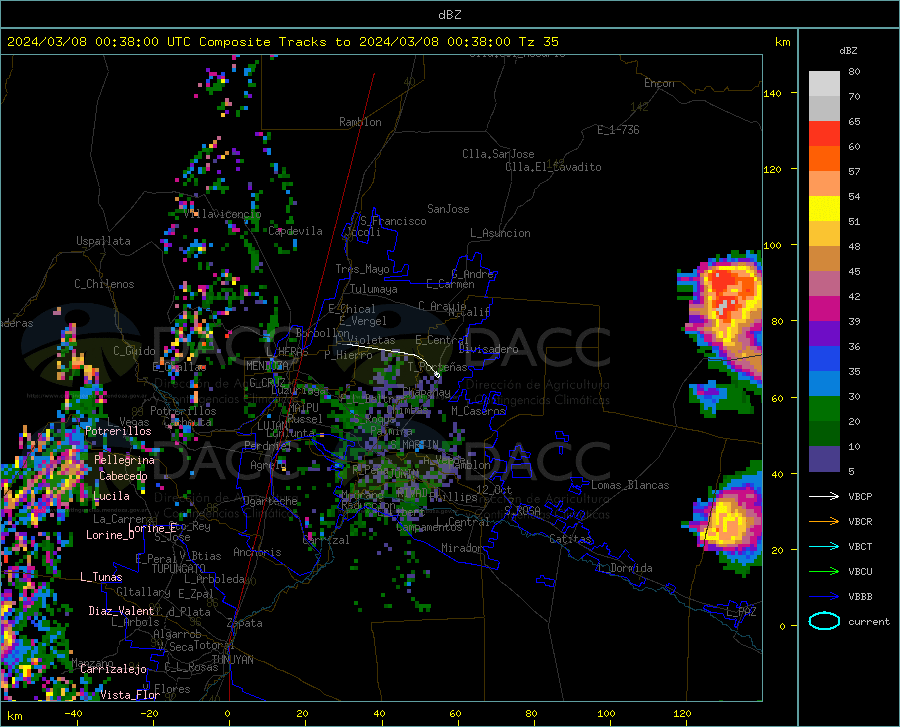Click the Catitas place label
The image size is (900, 727).
(571, 539)
